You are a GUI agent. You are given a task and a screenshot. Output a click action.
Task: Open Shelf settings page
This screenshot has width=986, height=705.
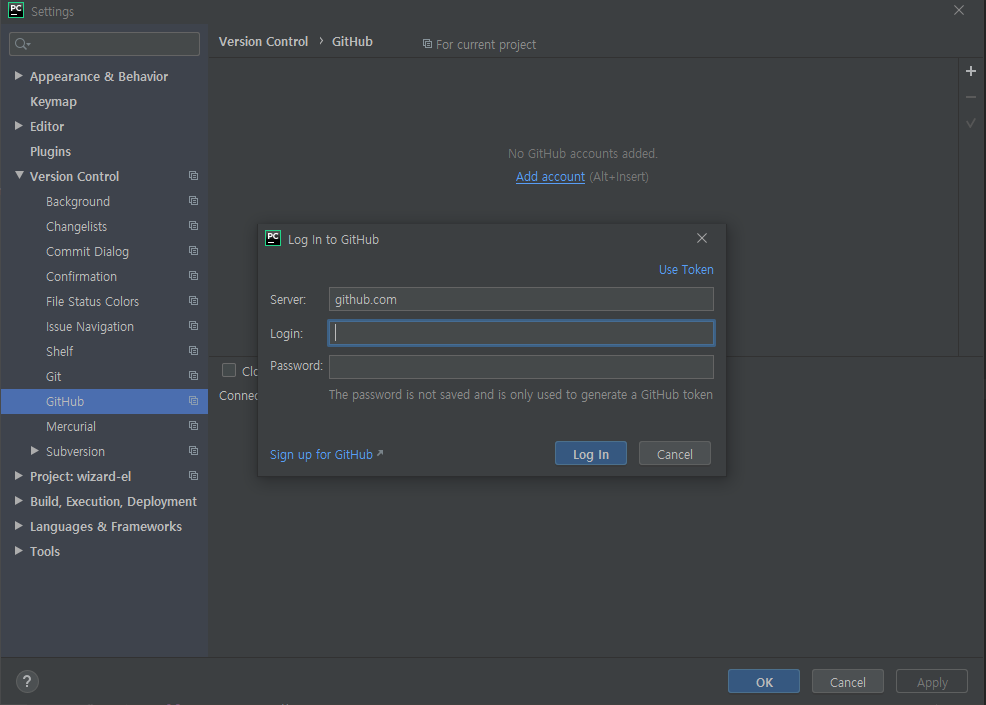60,352
